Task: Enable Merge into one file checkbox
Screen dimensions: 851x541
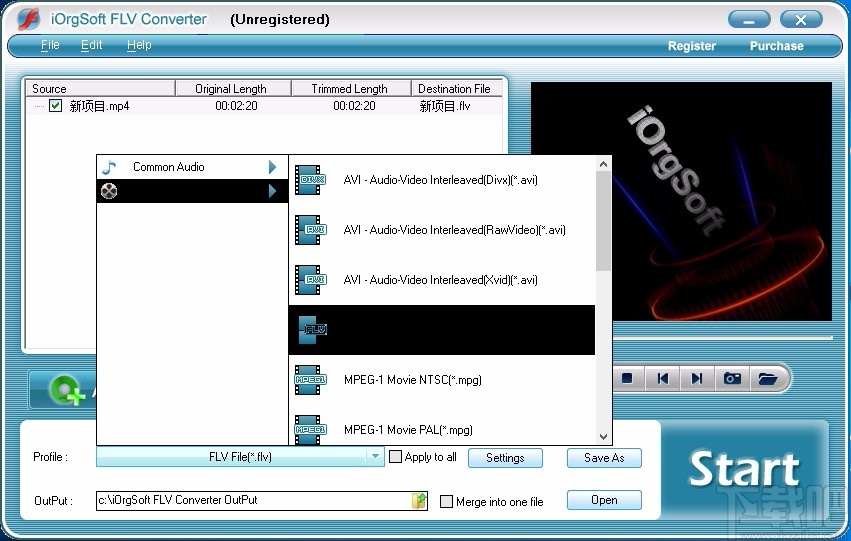Action: (446, 501)
